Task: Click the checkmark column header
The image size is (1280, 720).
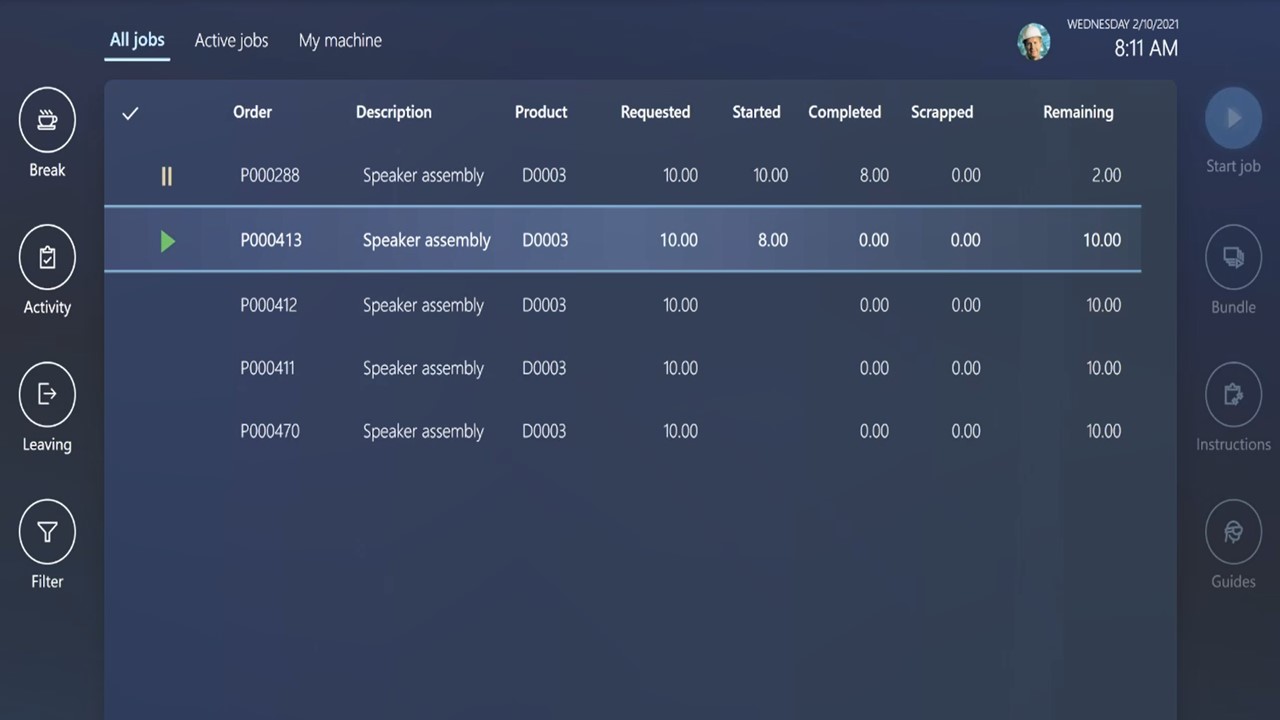Action: point(130,112)
